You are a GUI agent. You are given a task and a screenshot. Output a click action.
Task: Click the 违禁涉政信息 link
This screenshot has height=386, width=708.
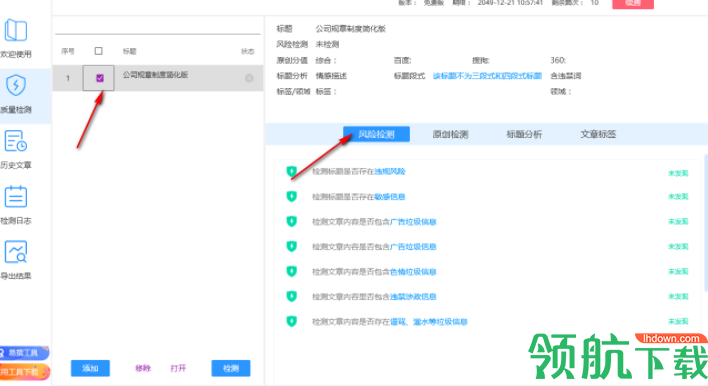pos(413,297)
